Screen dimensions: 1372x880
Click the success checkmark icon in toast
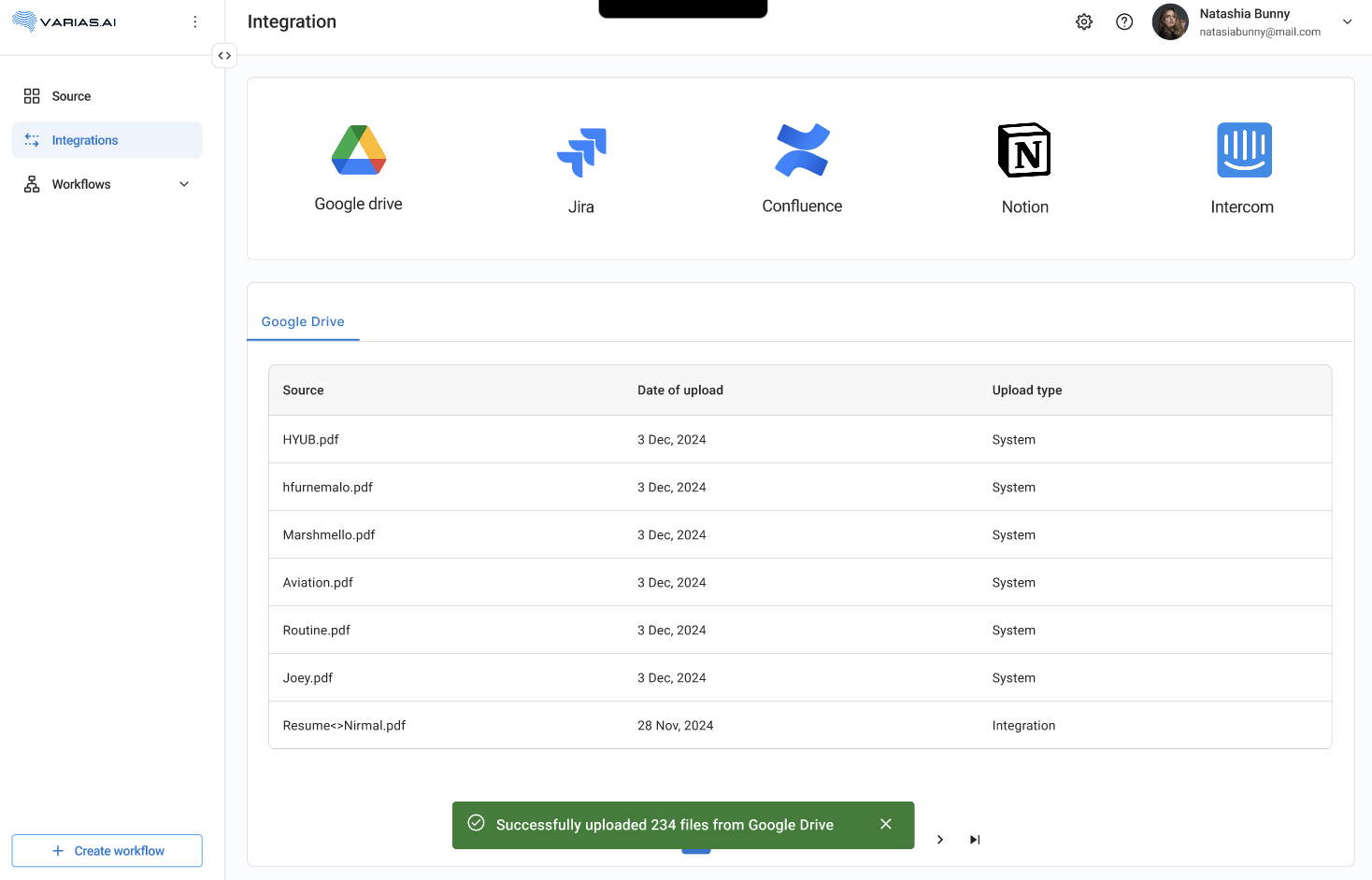[476, 823]
